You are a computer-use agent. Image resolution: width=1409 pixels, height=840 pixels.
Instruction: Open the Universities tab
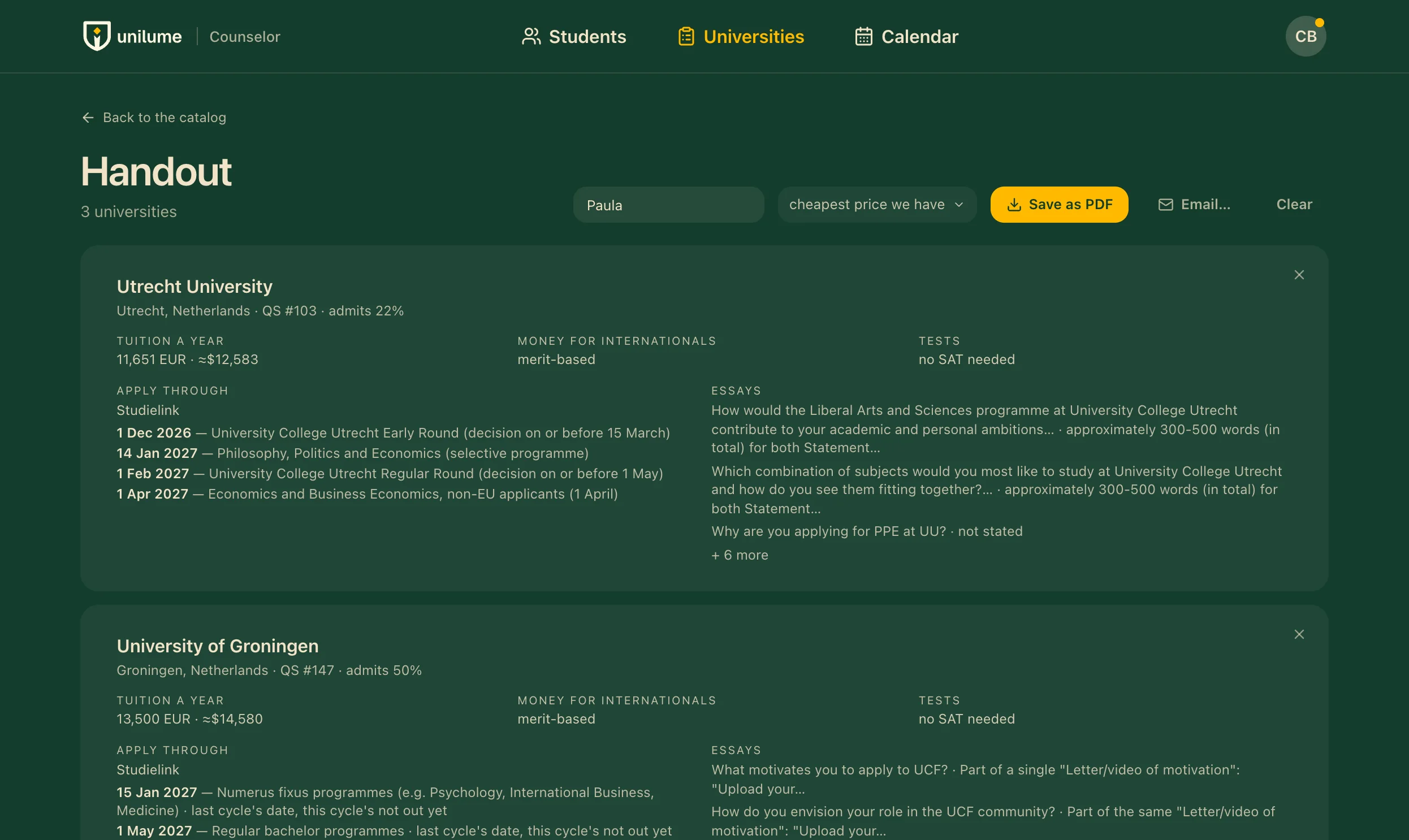pyautogui.click(x=741, y=36)
